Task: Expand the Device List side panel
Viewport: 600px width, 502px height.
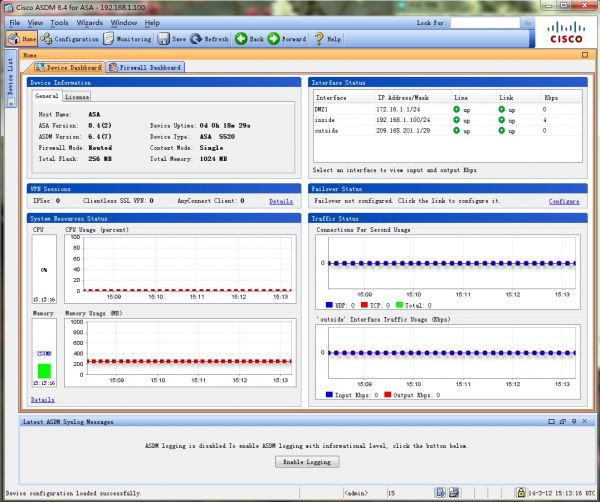Action: 10,78
